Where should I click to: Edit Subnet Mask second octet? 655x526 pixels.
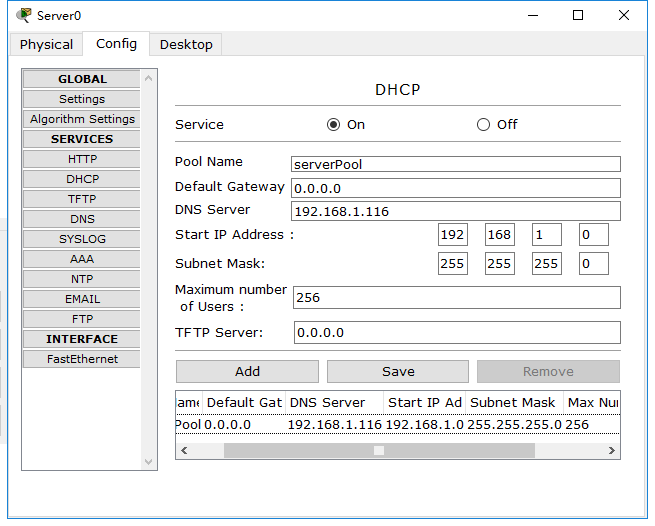coord(500,264)
